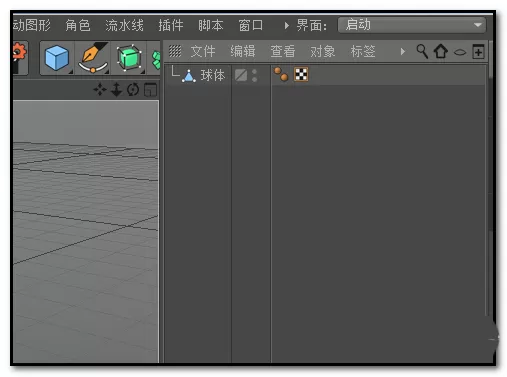This screenshot has height=377, width=507.
Task: Click the viewport move camera icon
Action: 100,89
